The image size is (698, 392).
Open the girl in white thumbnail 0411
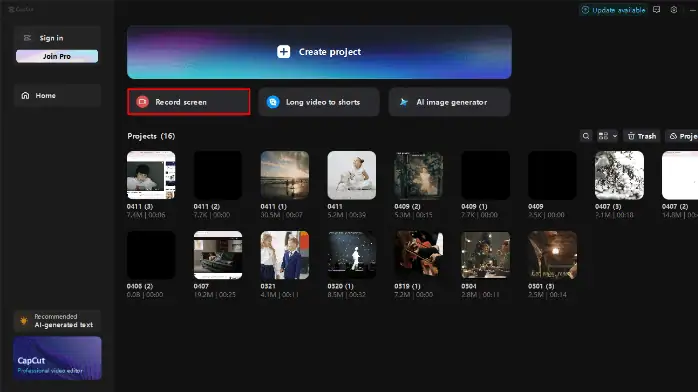tap(352, 175)
